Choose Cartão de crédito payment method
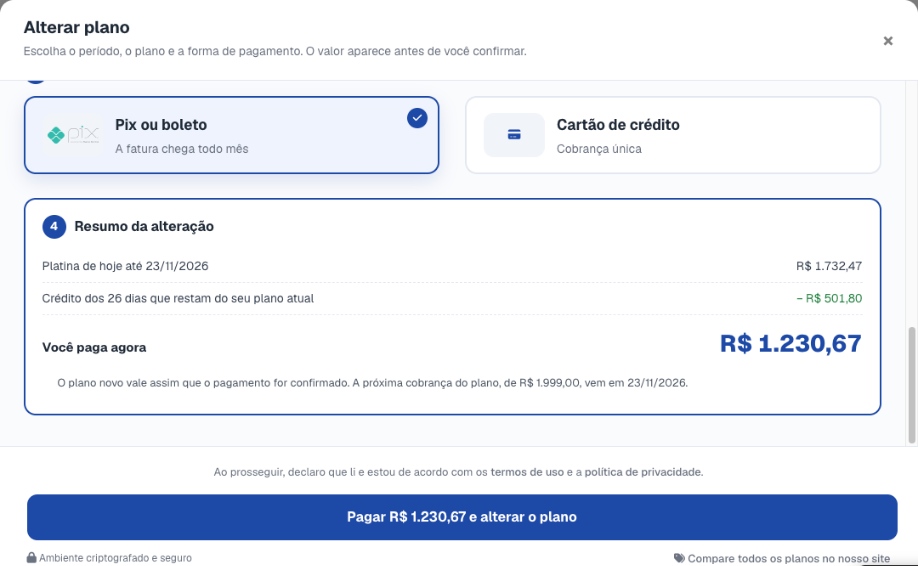 673,135
